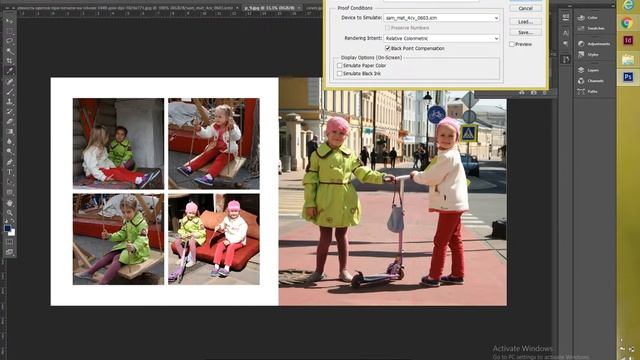Enable Simulate Paper Color checkbox
Screen dimensions: 640x360
pyautogui.click(x=340, y=65)
